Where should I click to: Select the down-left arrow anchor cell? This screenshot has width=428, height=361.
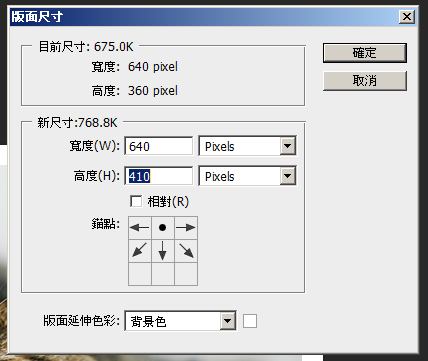[x=140, y=251]
